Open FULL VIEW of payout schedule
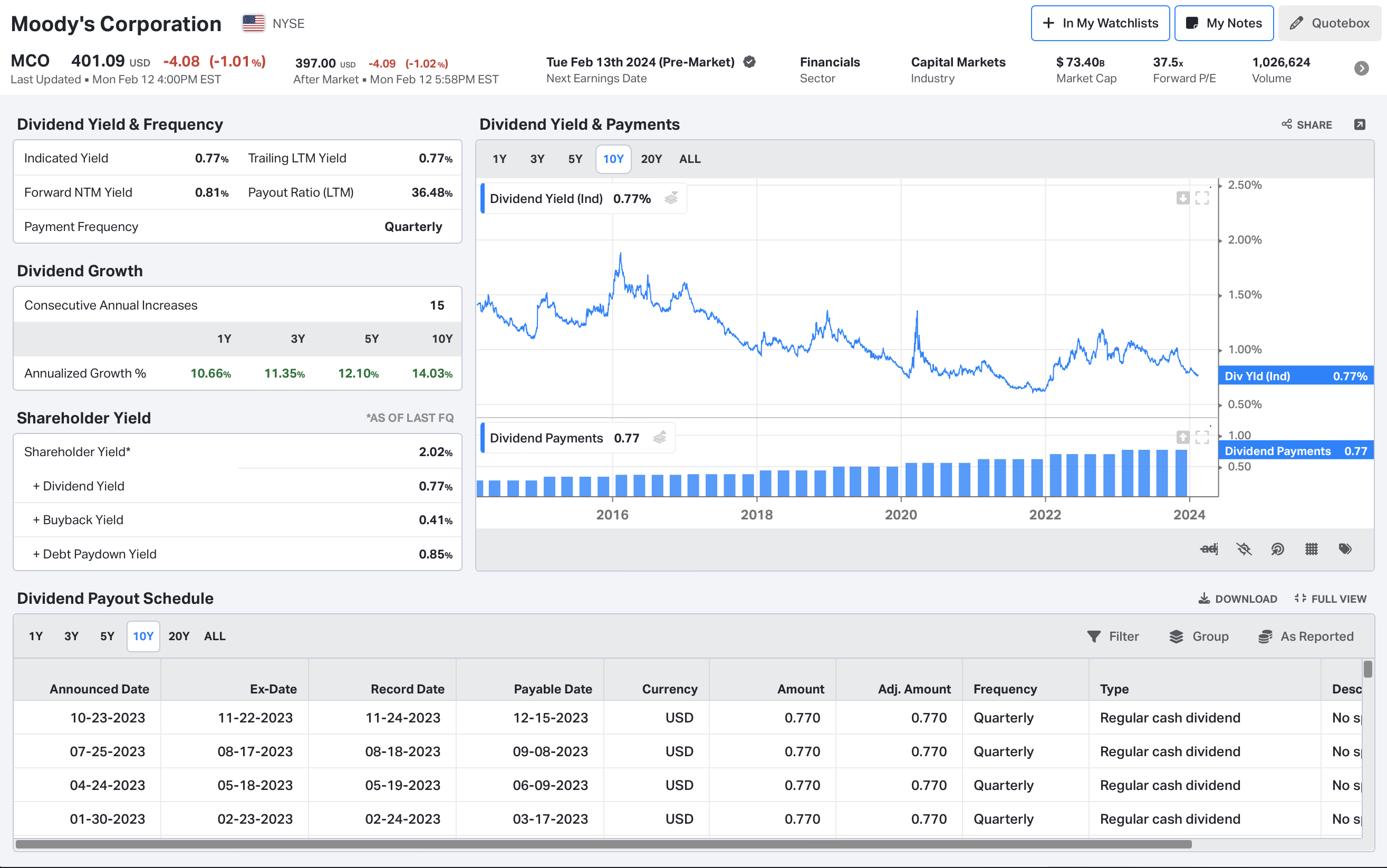The image size is (1387, 868). (x=1330, y=599)
